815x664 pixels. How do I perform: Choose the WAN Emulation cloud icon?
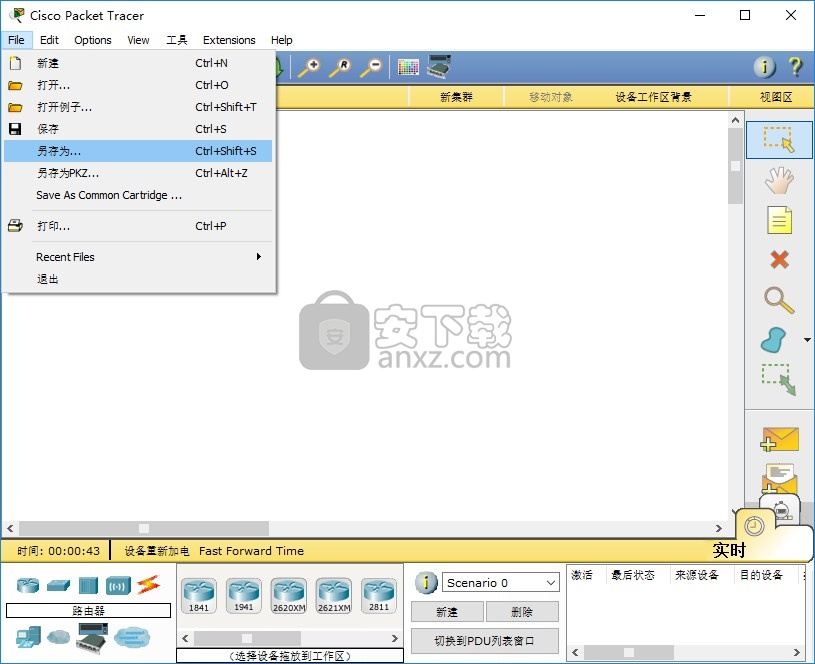pyautogui.click(x=58, y=636)
